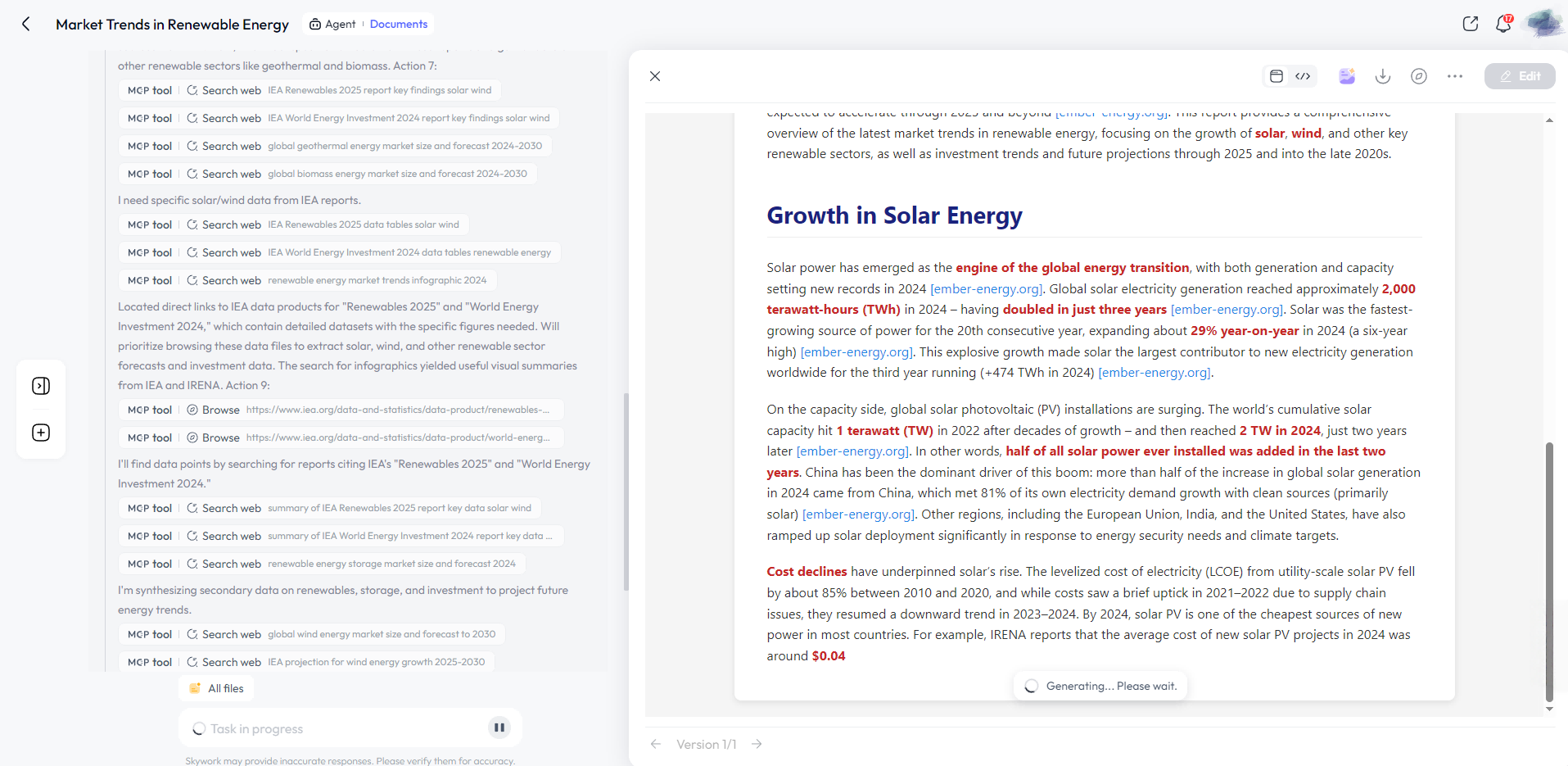Click the first ember-energy.org citation link
Screen dimensions: 1568x766
point(986,289)
